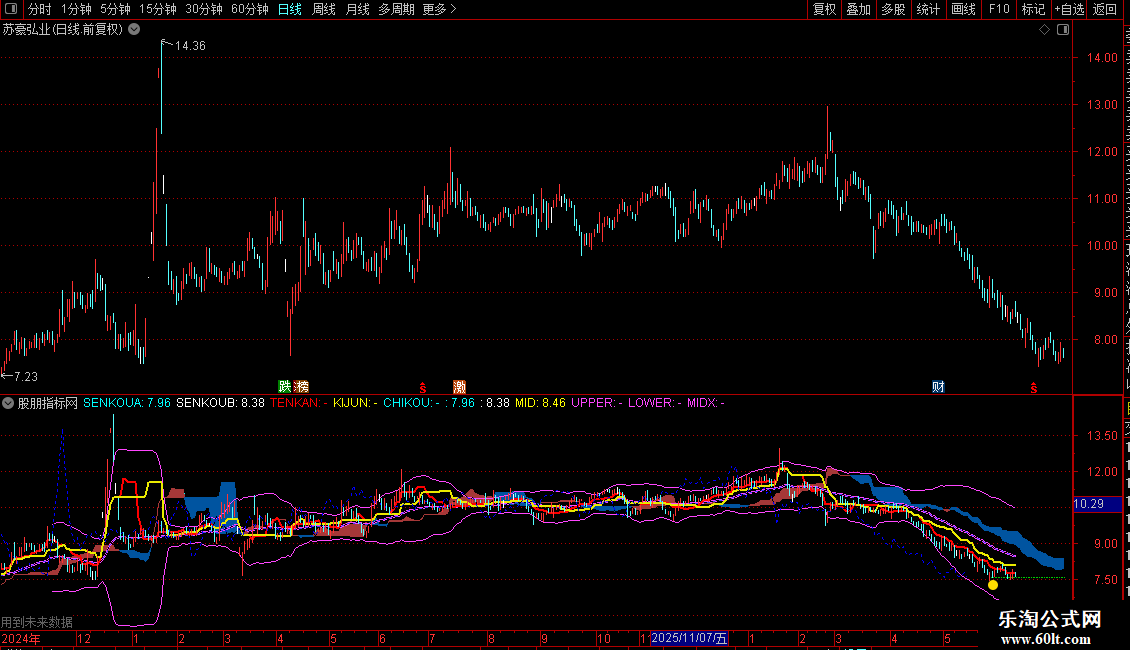This screenshot has width=1130, height=650.
Task: Click the 叠加 overlay button
Action: point(858,9)
